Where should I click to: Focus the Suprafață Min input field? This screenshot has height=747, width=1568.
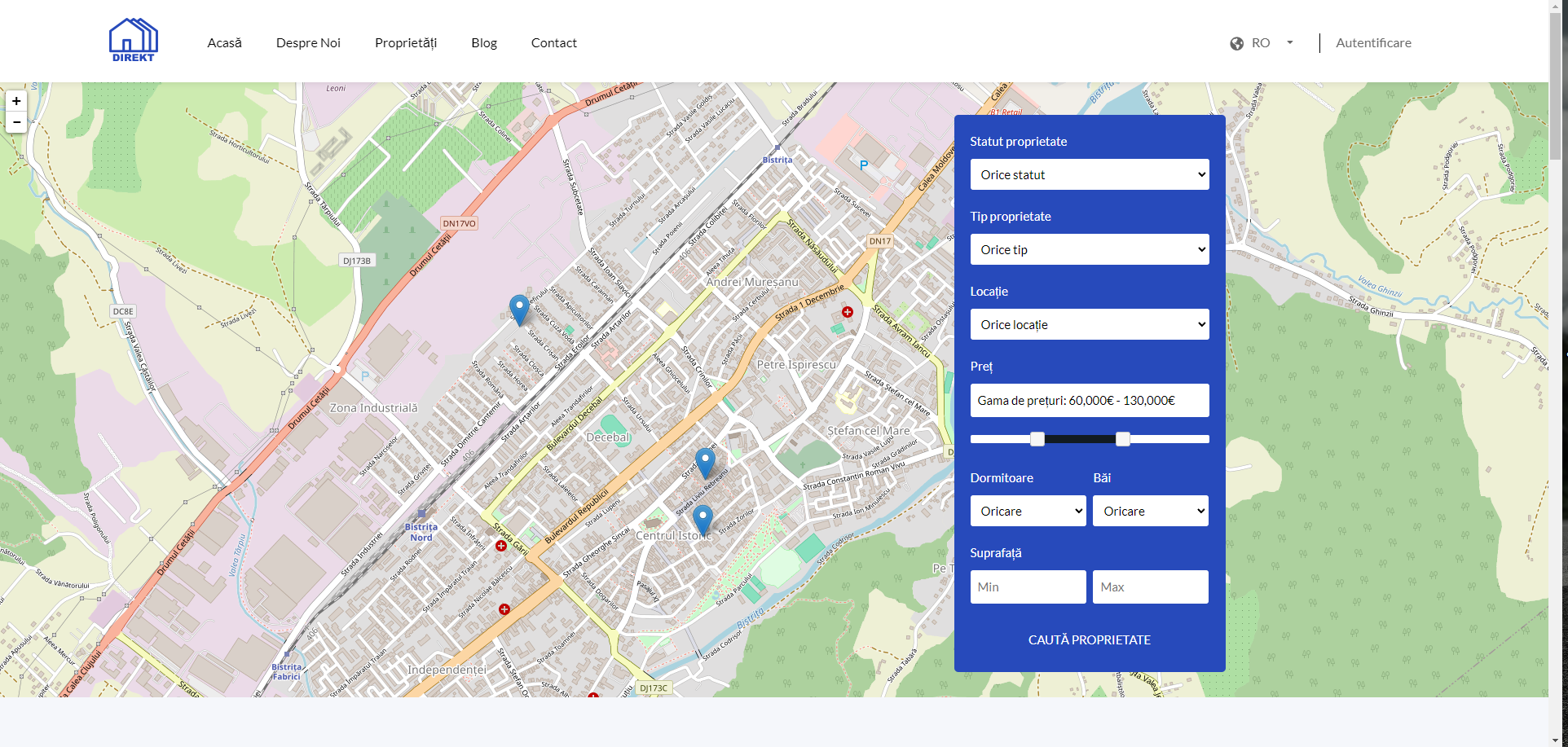(x=1027, y=587)
